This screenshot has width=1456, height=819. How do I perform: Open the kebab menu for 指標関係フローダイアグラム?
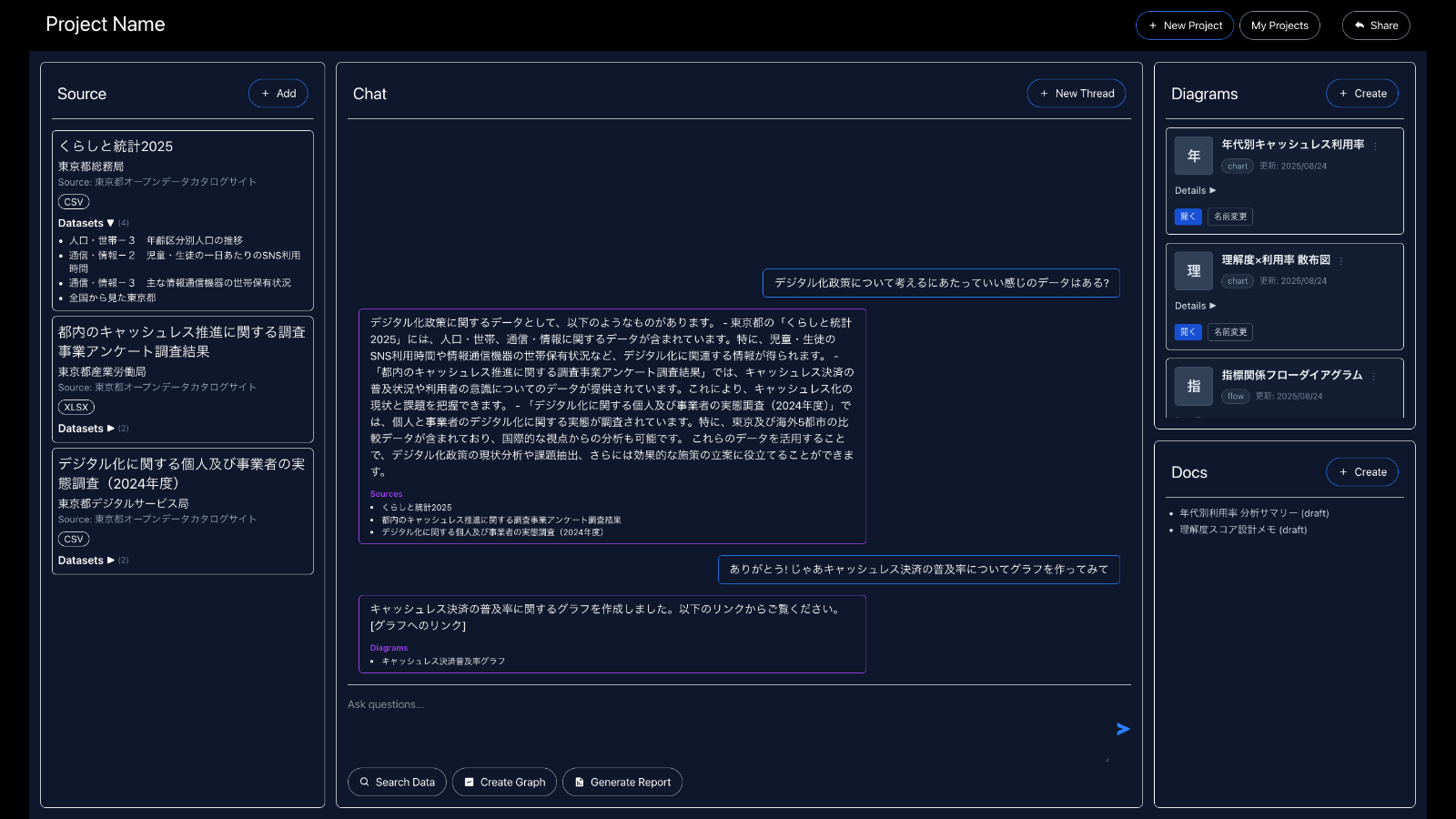click(1373, 376)
